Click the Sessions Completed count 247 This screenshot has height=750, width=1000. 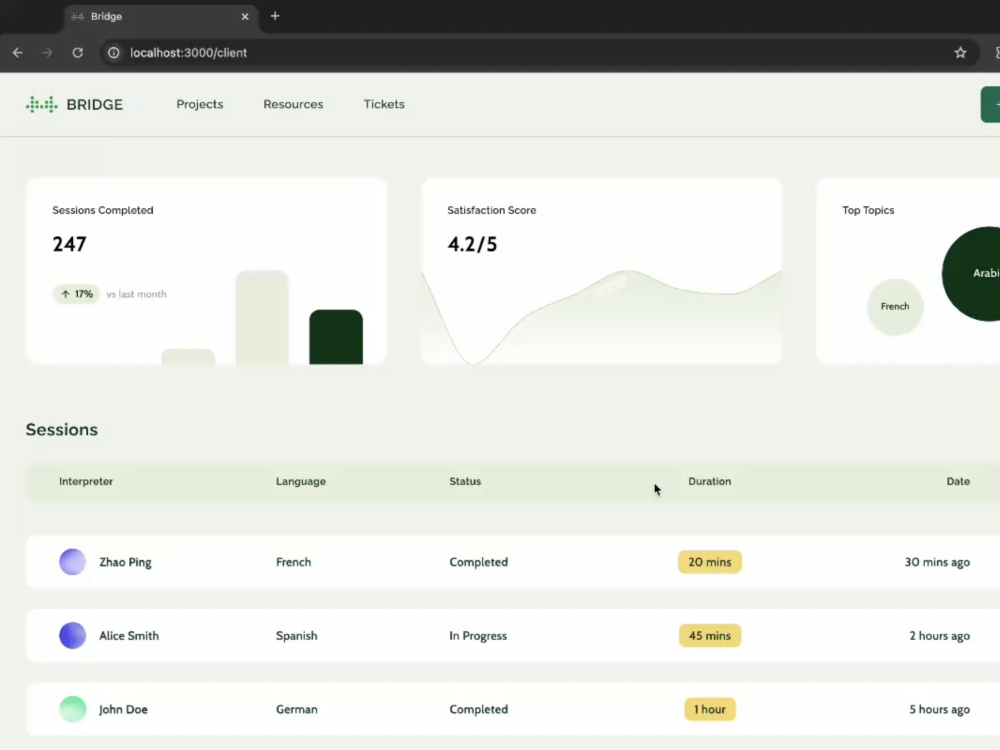69,244
